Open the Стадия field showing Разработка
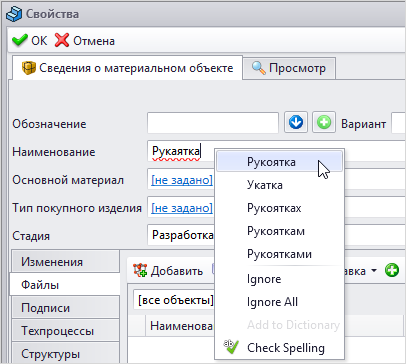 pos(181,235)
